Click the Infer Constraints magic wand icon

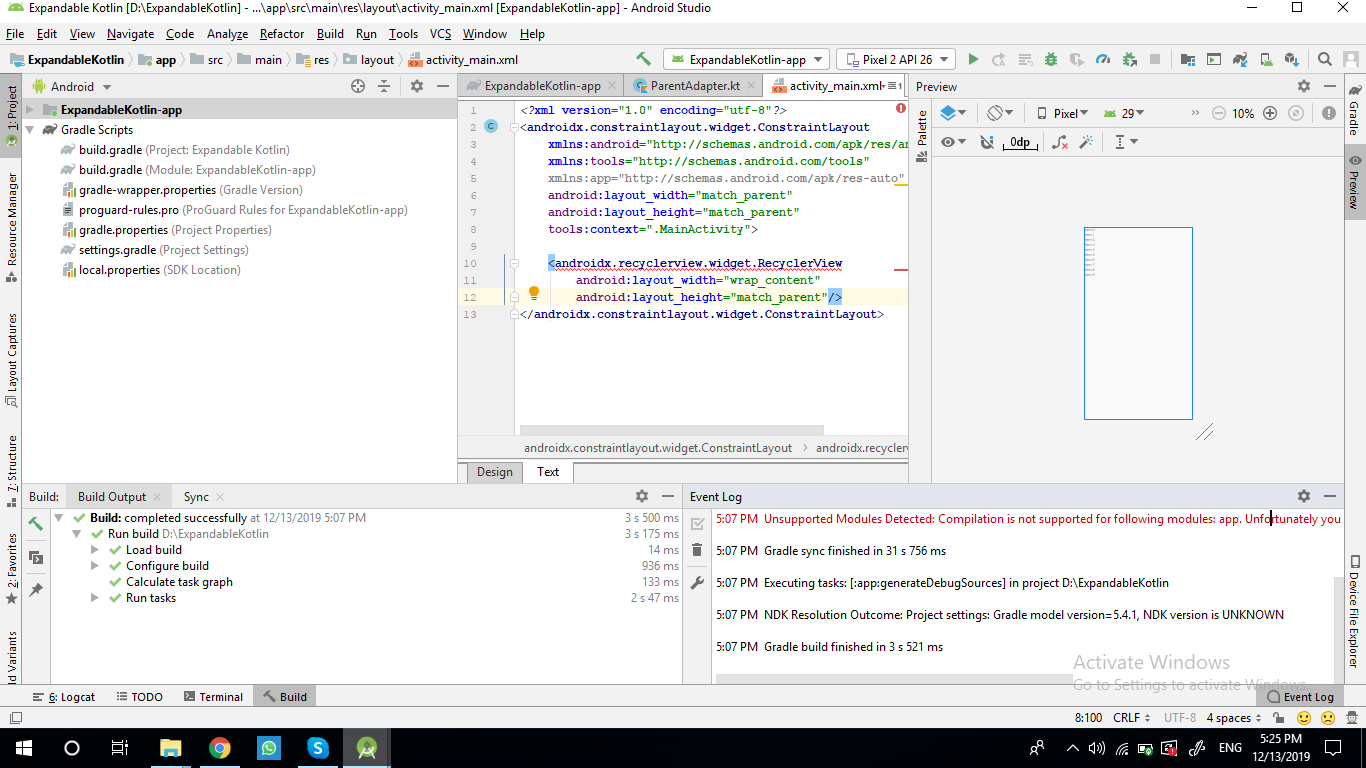(x=1086, y=143)
